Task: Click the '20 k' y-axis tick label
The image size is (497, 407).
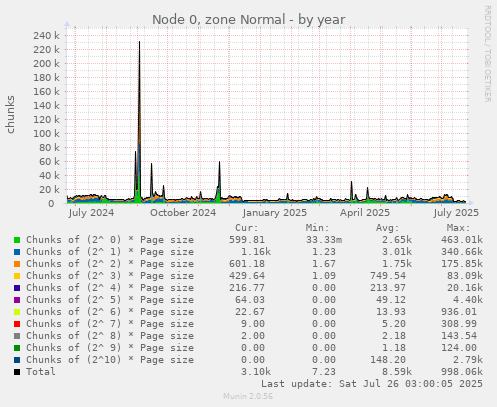Action: coord(49,189)
